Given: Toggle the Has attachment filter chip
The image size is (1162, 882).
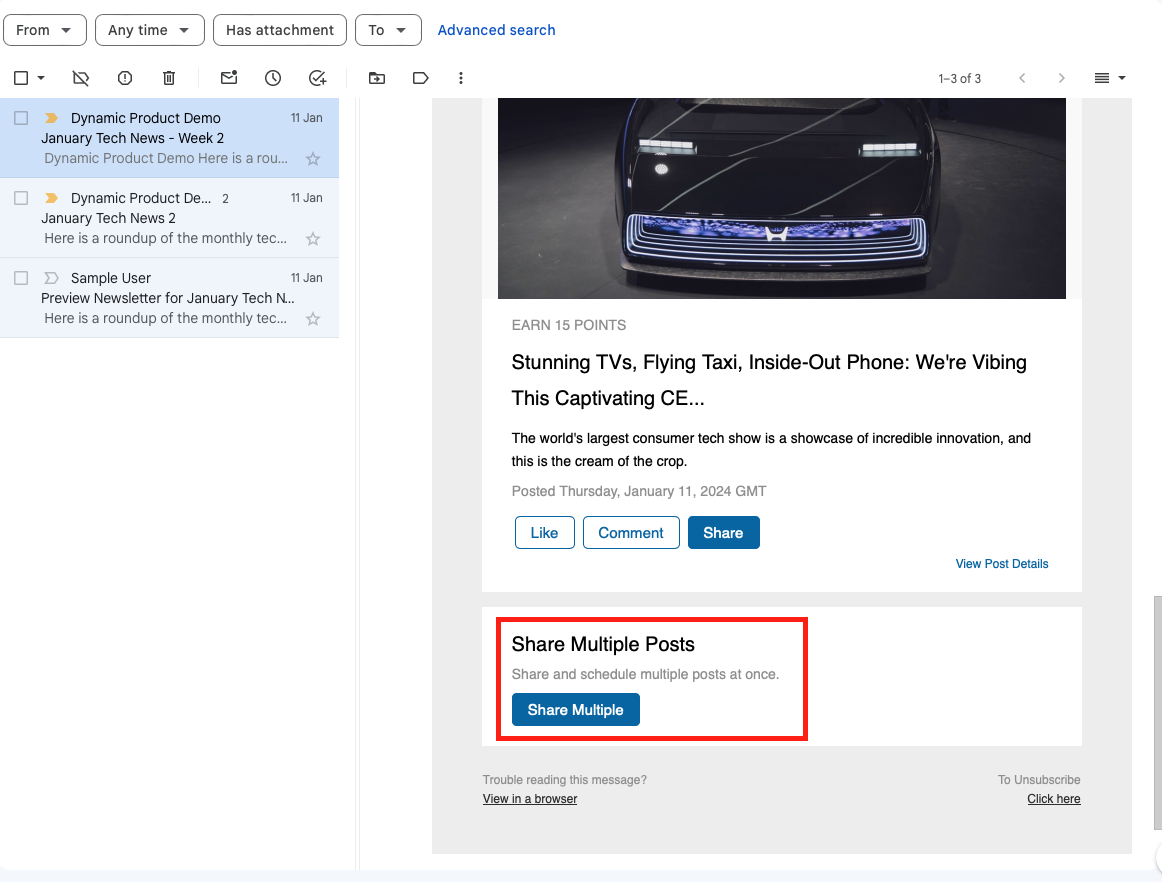Looking at the screenshot, I should click(279, 30).
